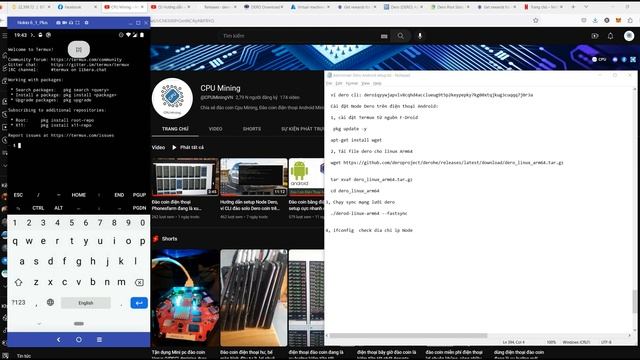Tap the Android back navigation button

click(58, 340)
